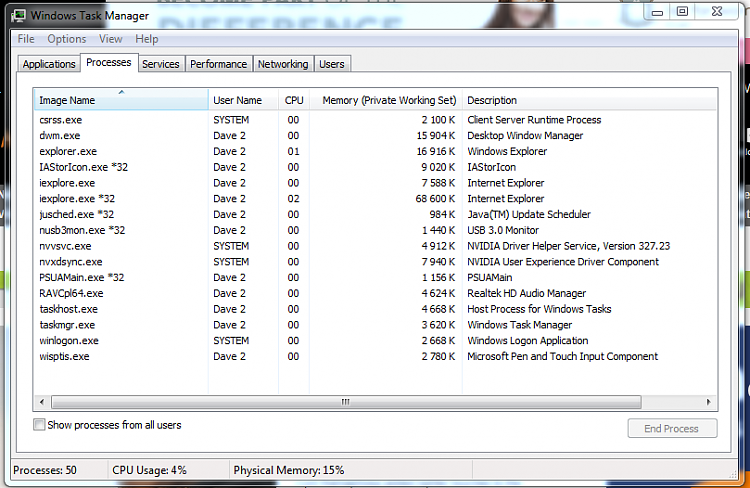
Task: Click the Processes: 50 status entry
Action: click(44, 470)
